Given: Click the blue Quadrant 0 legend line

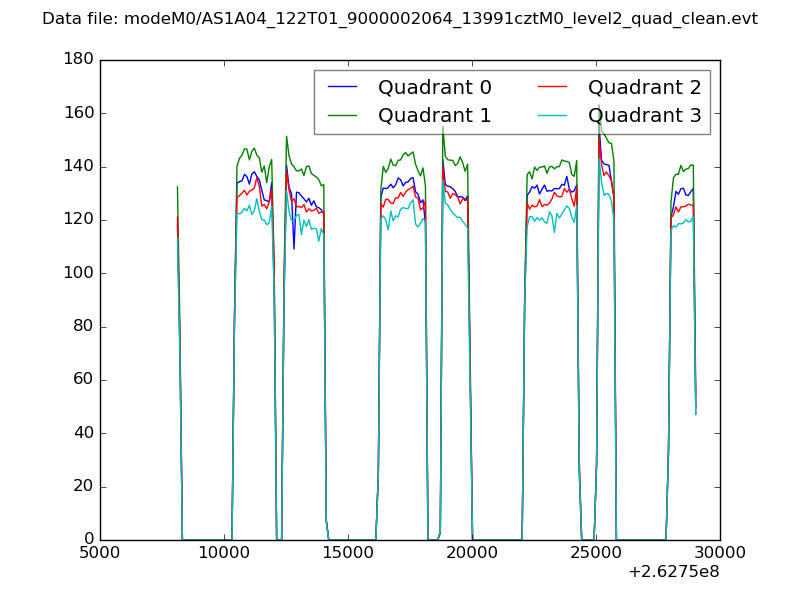Looking at the screenshot, I should pos(343,88).
